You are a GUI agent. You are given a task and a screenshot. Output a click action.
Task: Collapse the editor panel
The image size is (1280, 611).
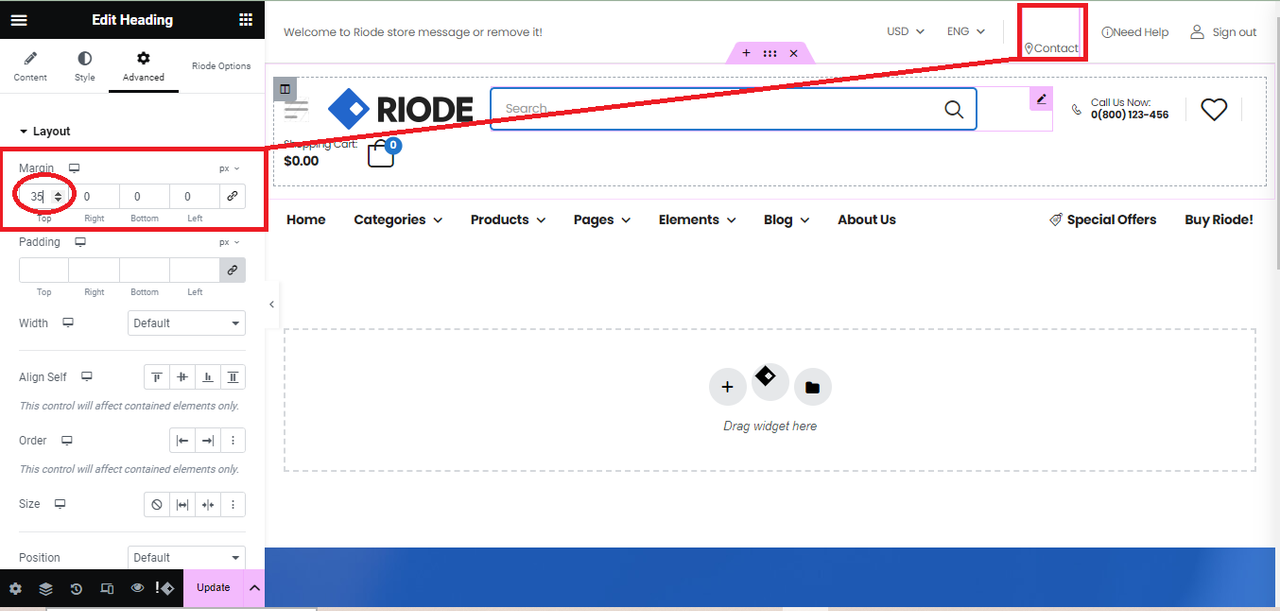pos(271,304)
